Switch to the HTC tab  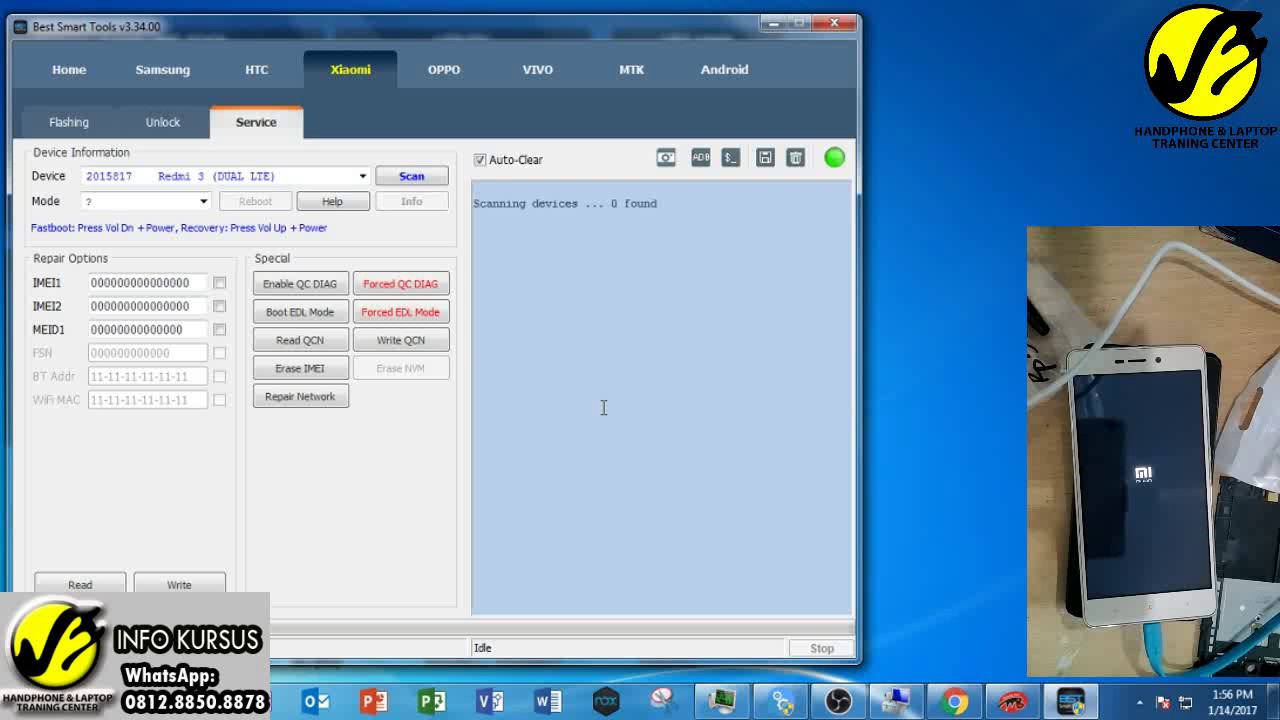coord(257,69)
